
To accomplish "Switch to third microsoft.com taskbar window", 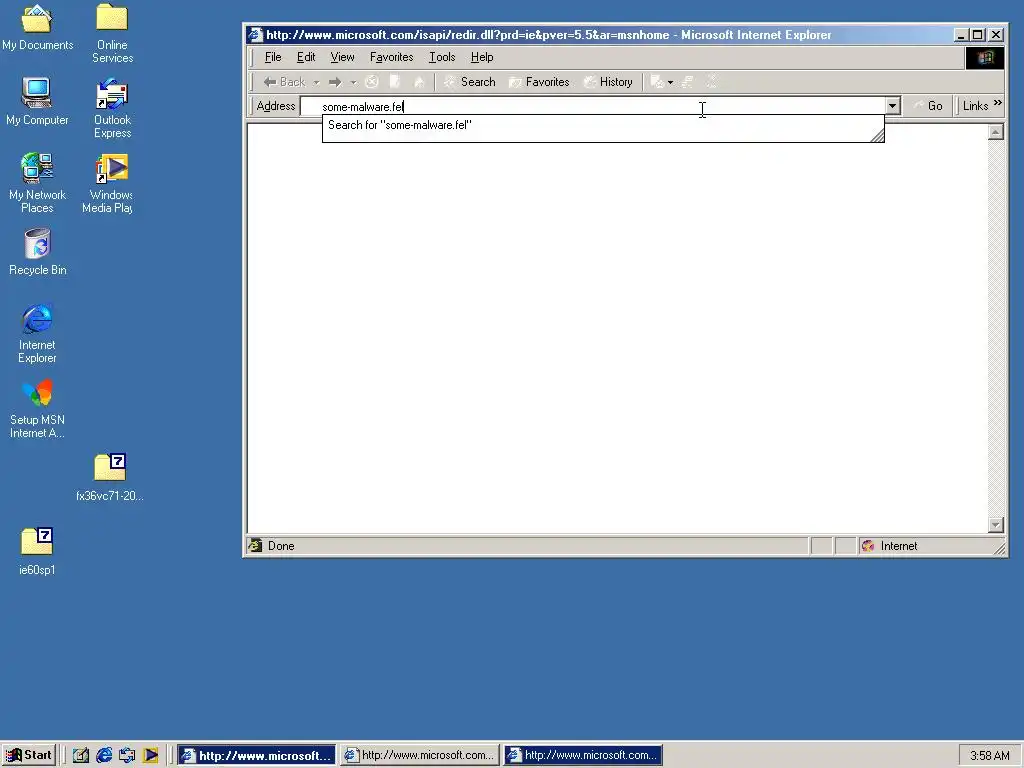I will [x=583, y=755].
